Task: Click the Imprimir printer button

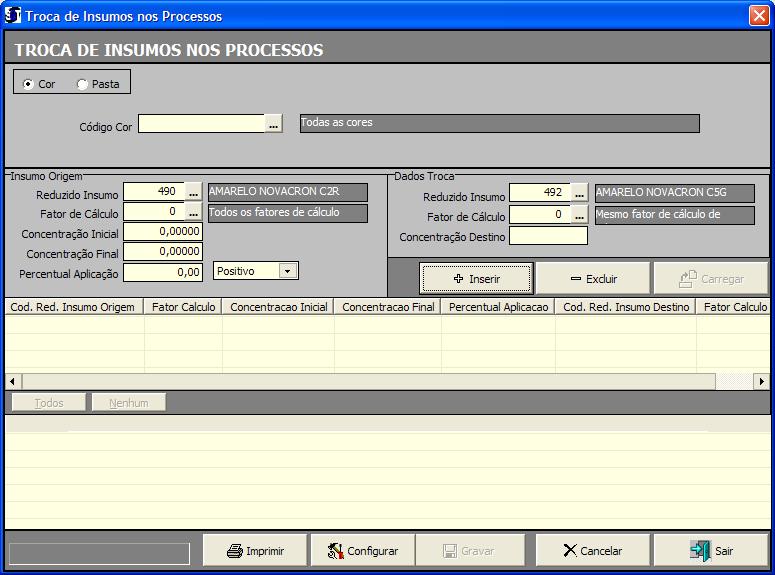Action: point(255,550)
